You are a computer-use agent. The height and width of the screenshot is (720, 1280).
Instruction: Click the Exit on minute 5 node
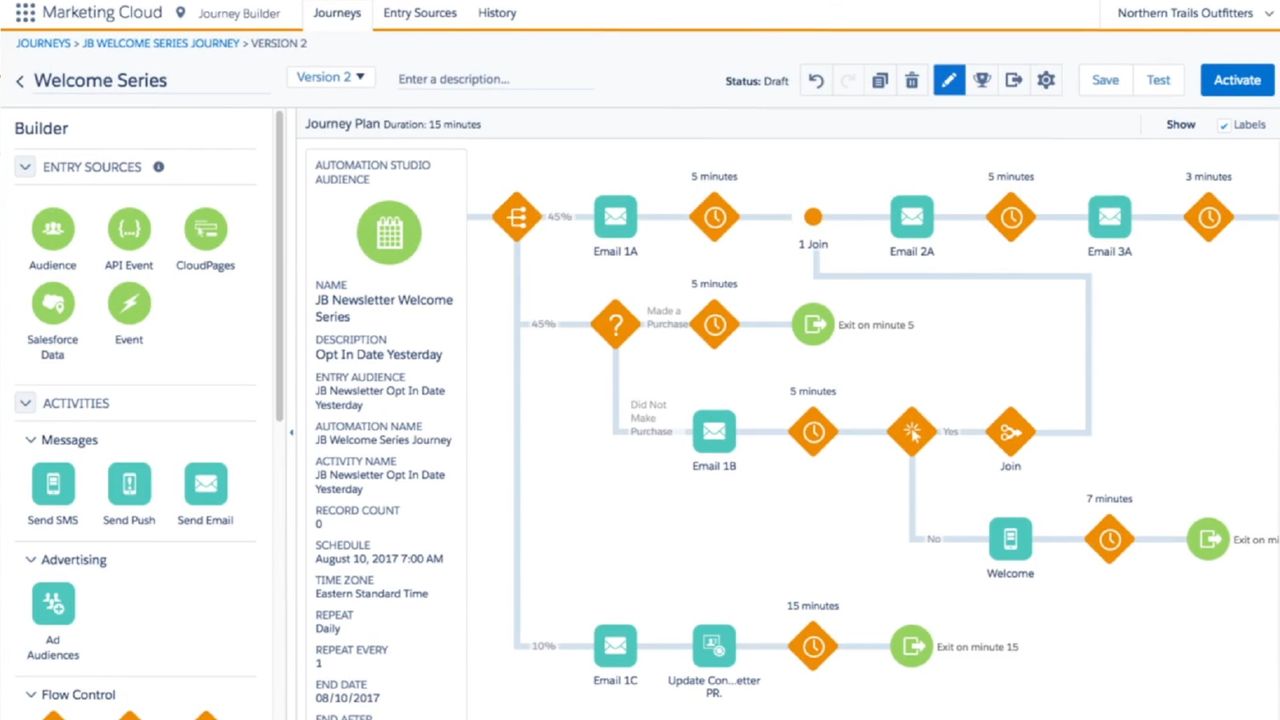813,324
